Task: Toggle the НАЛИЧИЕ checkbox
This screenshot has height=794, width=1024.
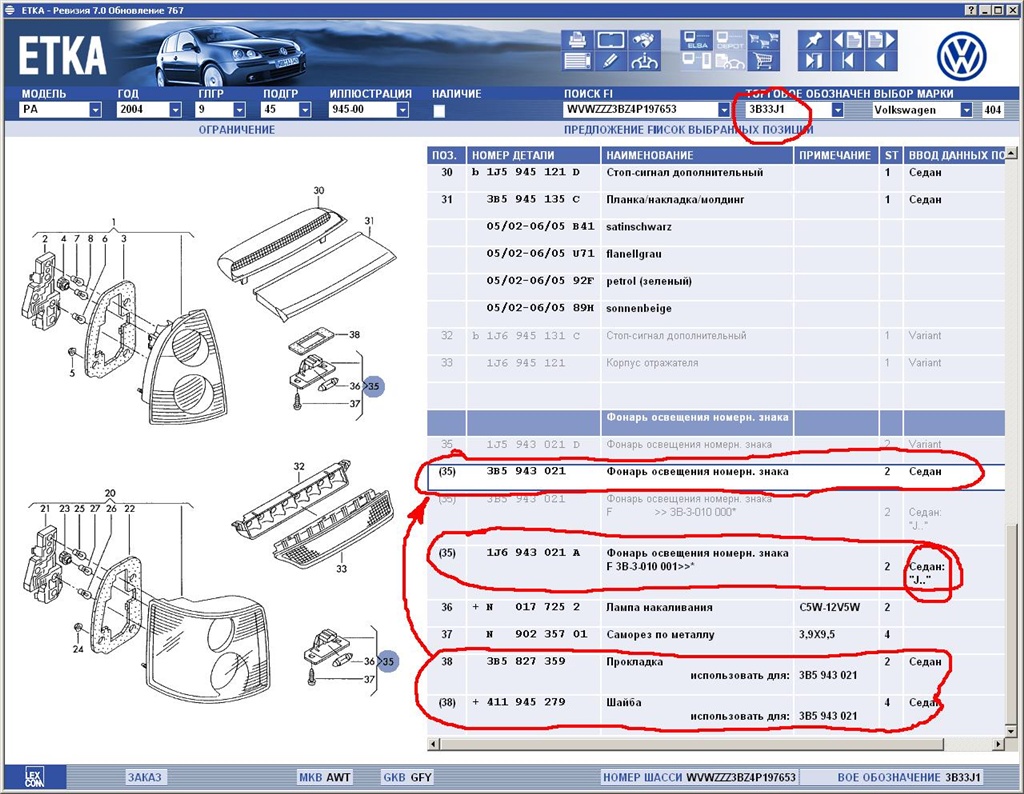Action: [x=439, y=111]
